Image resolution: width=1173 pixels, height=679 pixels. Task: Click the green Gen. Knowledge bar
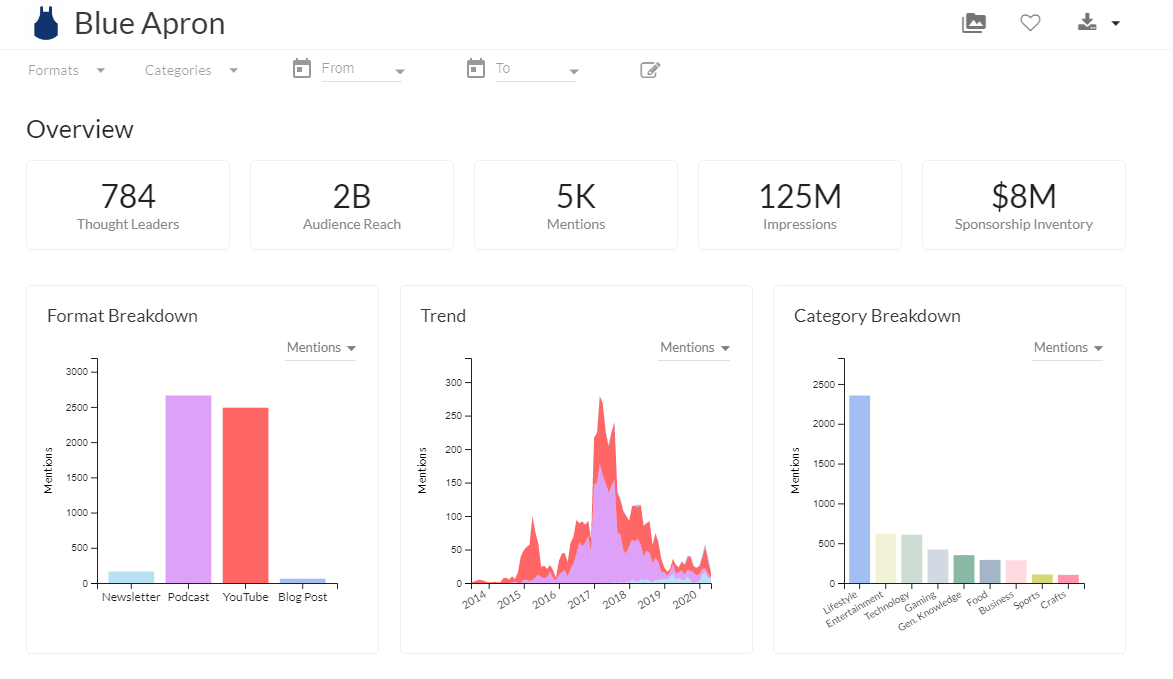pos(964,569)
